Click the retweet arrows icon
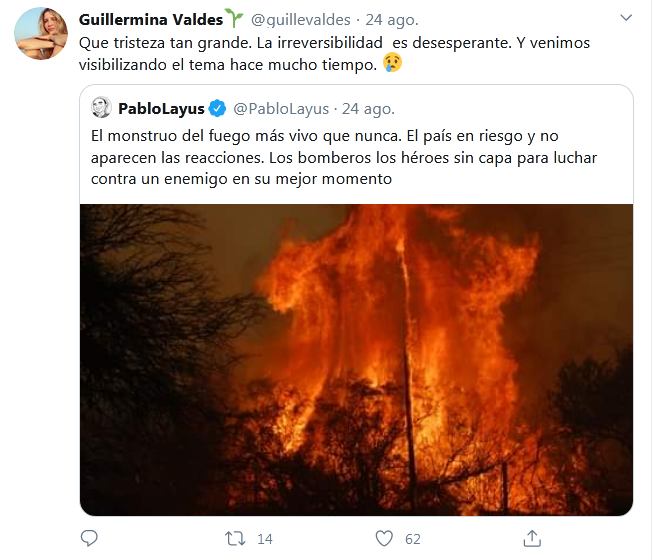The image size is (653, 560). tap(235, 538)
